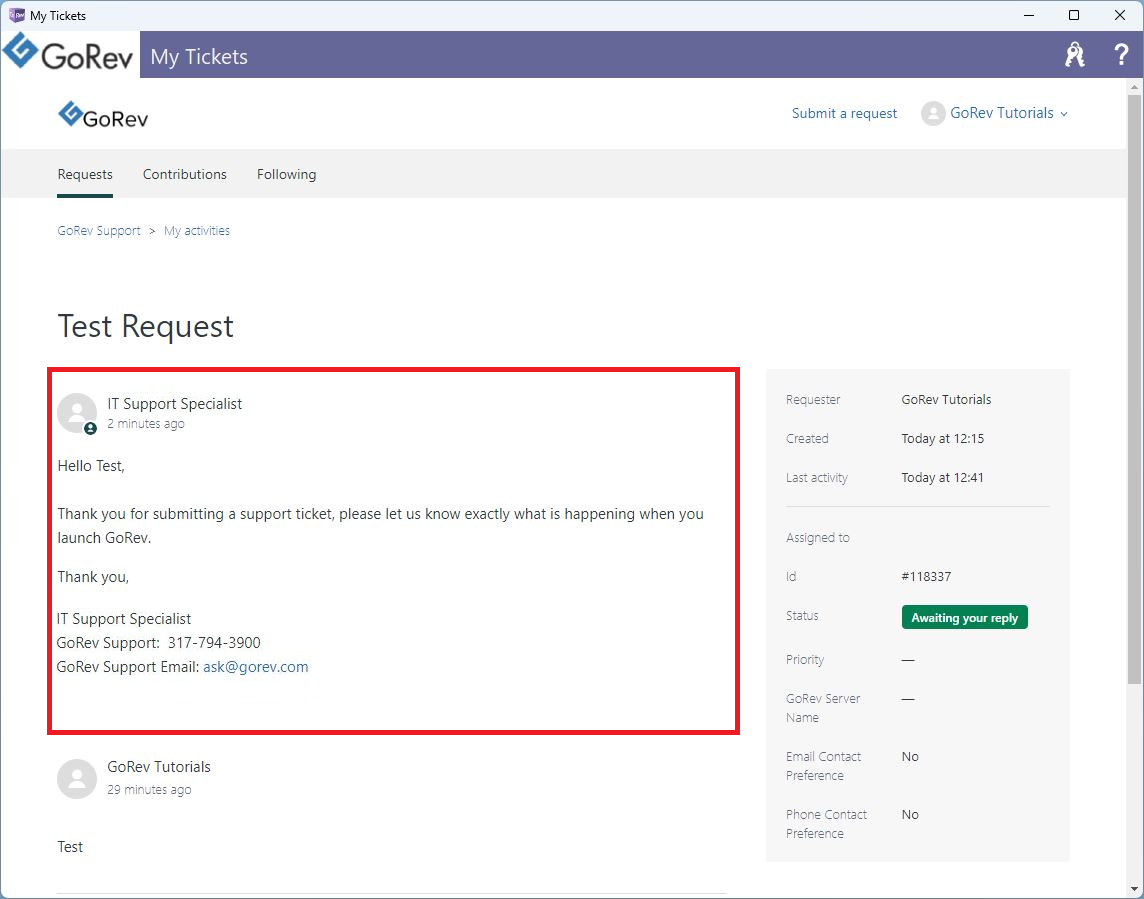This screenshot has height=899, width=1144.
Task: Click the 'Hello Test,' greeting line
Action: pos(91,466)
